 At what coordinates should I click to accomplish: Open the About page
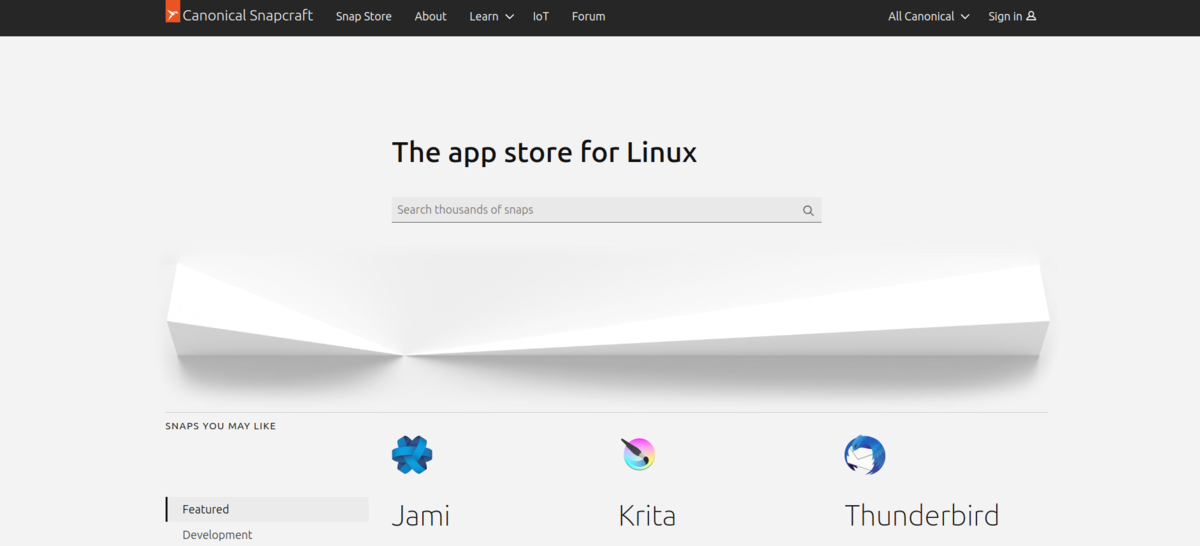(431, 16)
